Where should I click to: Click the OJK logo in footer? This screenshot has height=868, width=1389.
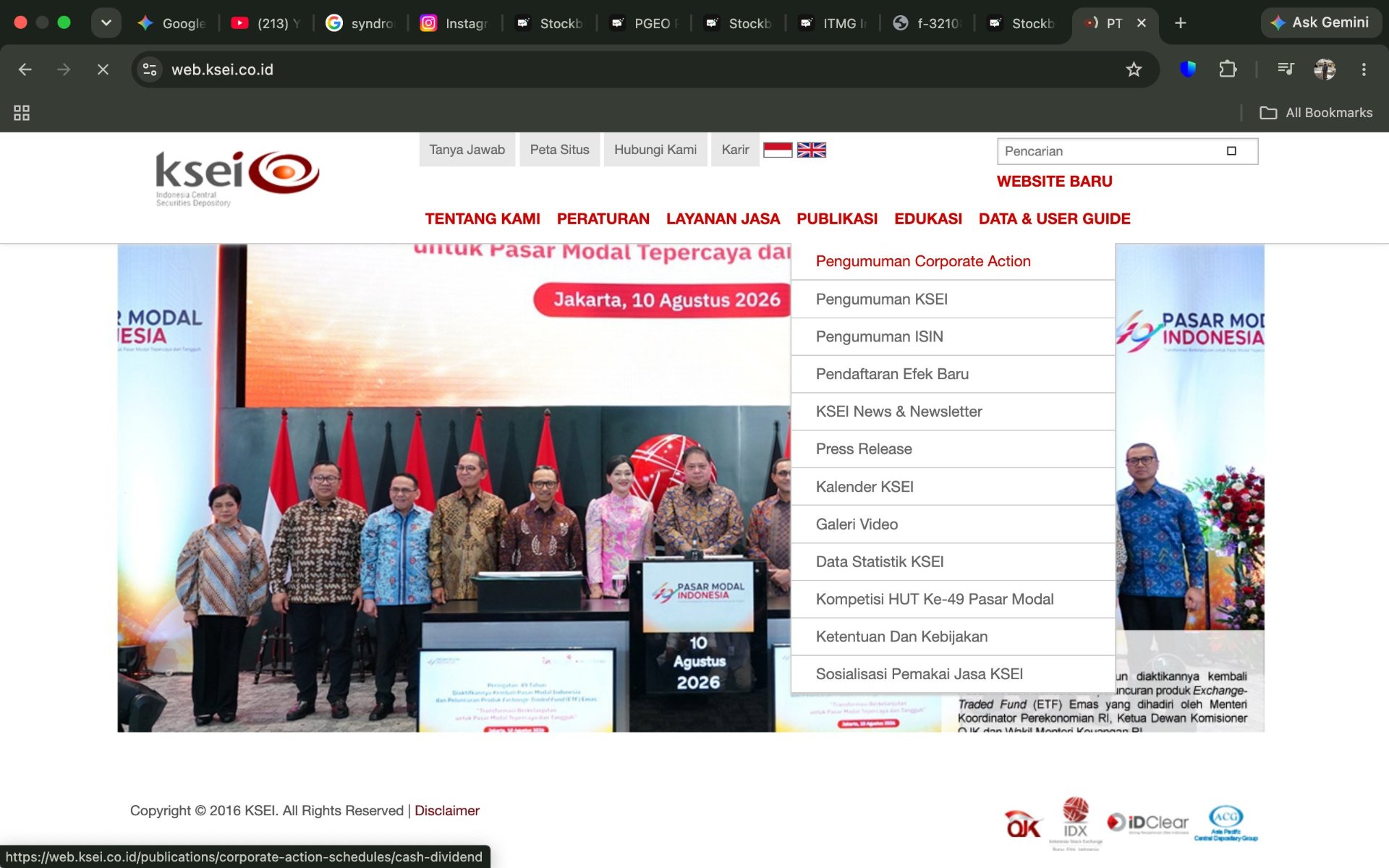(1022, 824)
